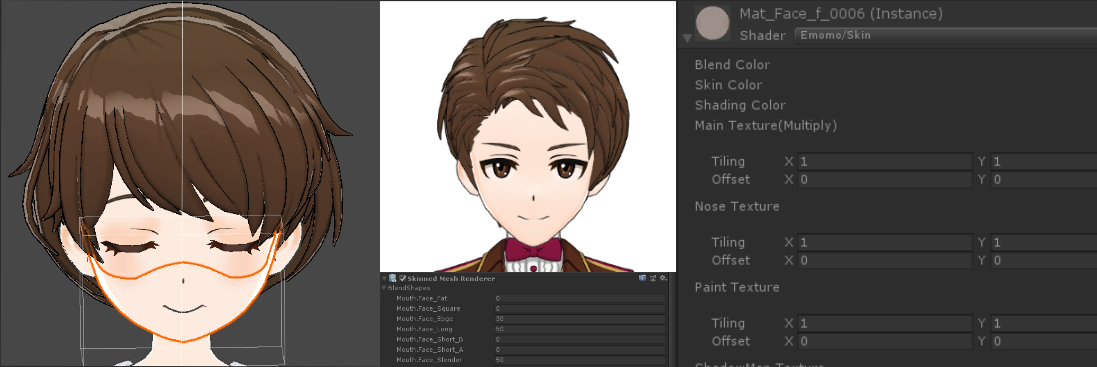Edit Nose Texture Tiling X field
Screen dimensions: 1097x367
coord(884,243)
